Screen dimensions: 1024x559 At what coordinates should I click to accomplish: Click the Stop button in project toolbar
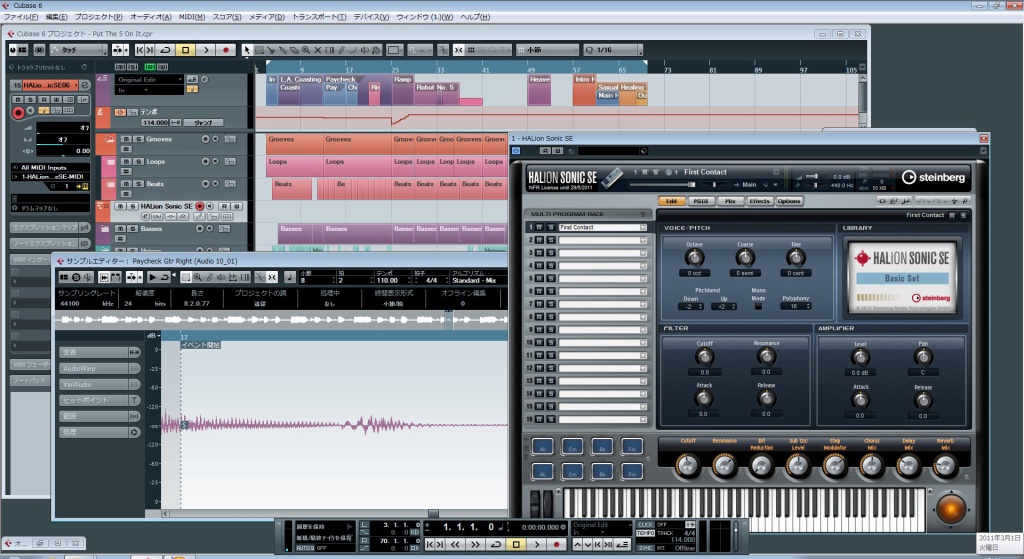point(185,50)
